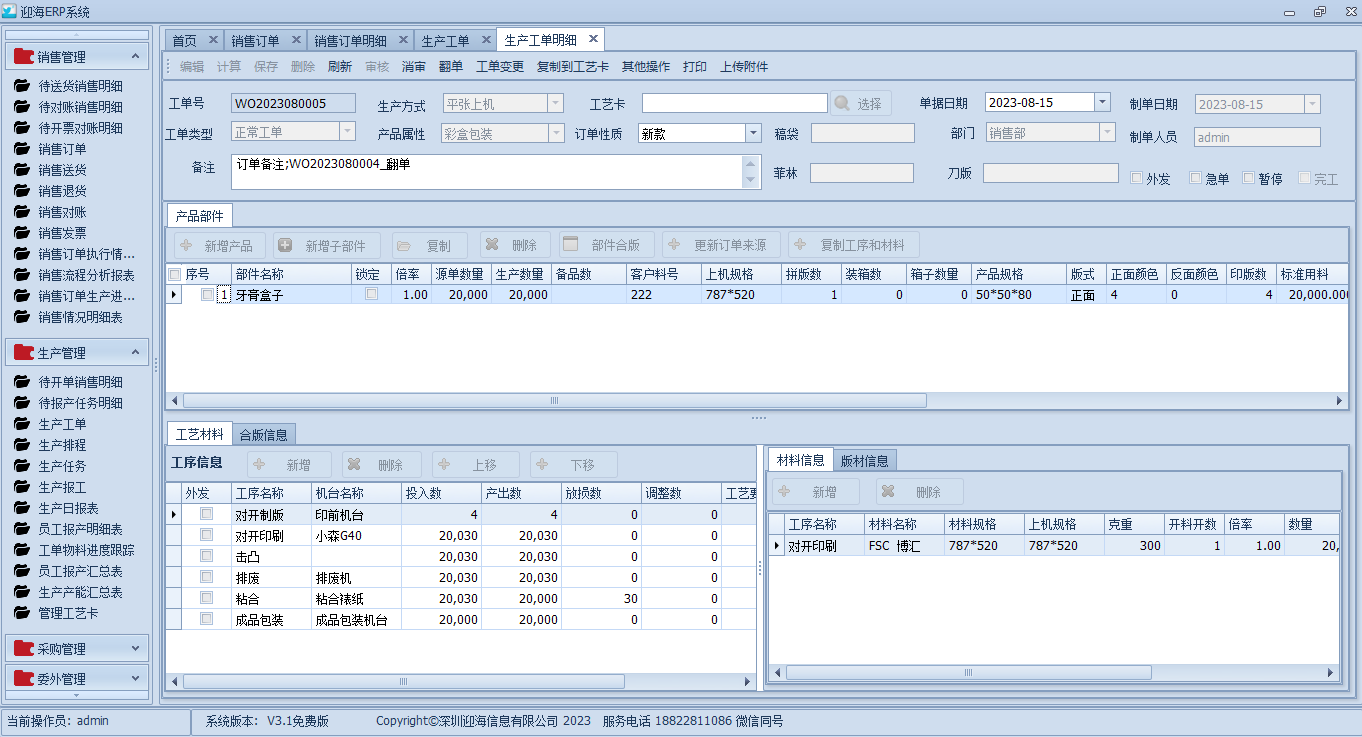Viewport: 1362px width, 737px height.
Task: Open the 订单性质 新款 dropdown
Action: click(753, 132)
